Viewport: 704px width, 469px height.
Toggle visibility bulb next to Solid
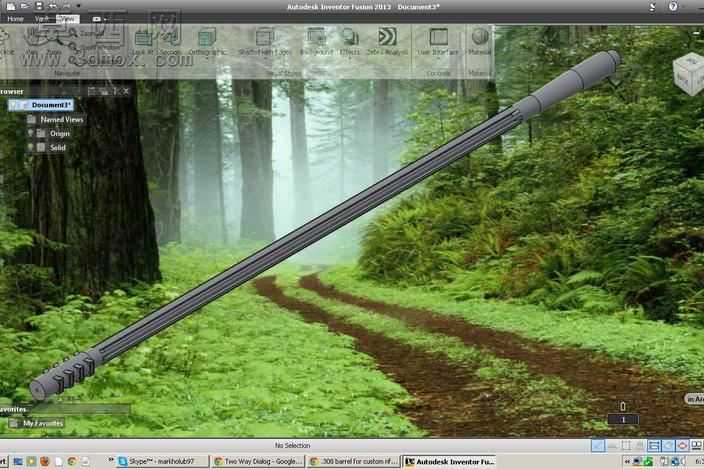30,147
